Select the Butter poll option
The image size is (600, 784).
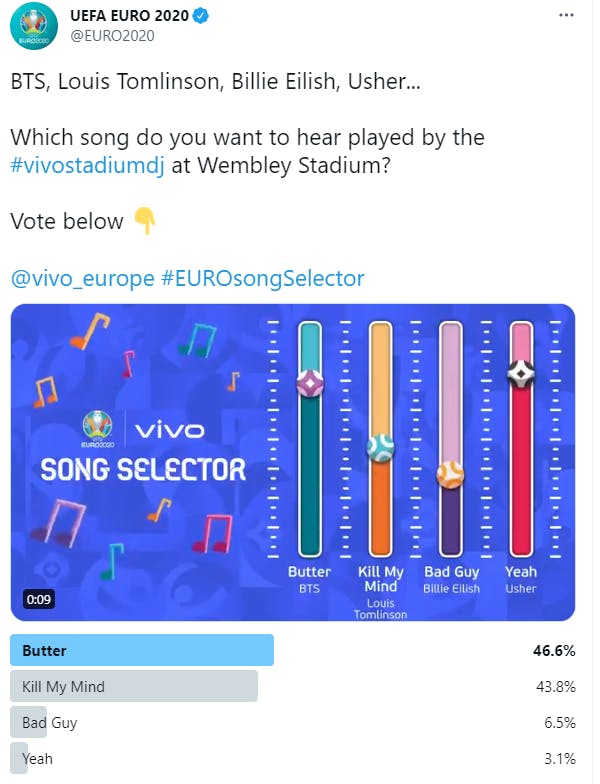coord(292,650)
